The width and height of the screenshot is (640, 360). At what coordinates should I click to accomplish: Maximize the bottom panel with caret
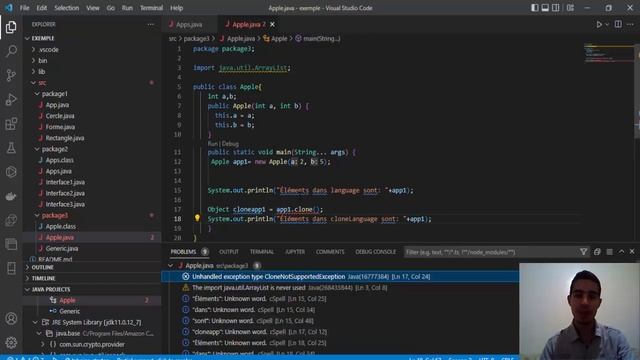point(621,251)
